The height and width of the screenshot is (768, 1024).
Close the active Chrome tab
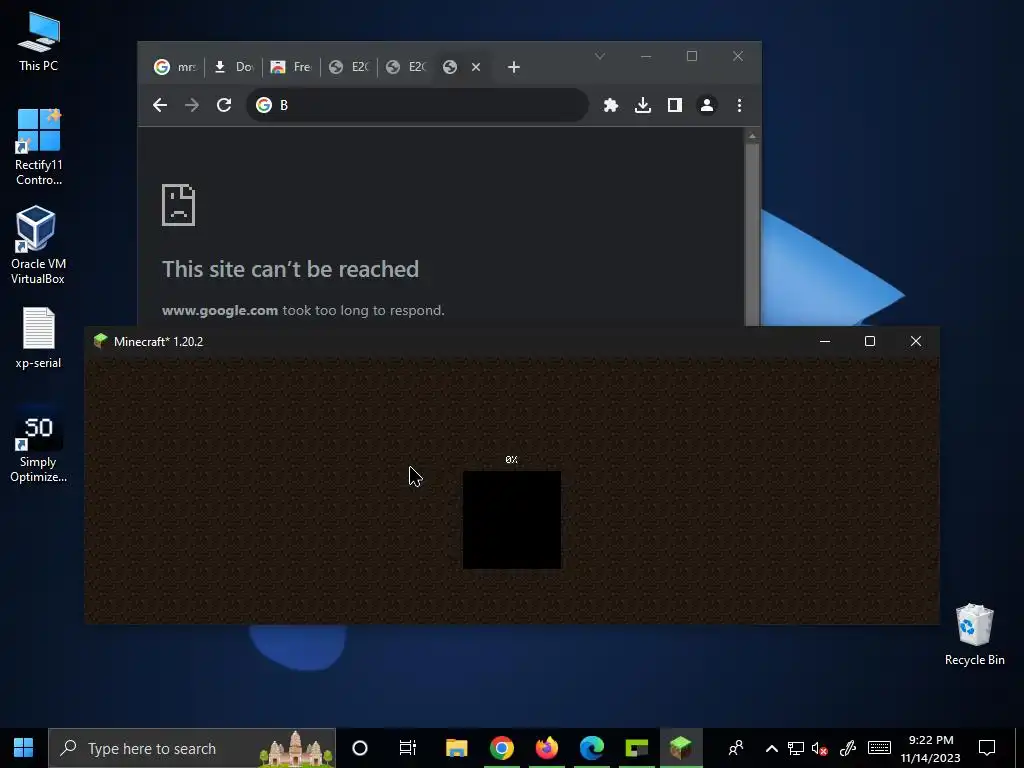coord(476,67)
